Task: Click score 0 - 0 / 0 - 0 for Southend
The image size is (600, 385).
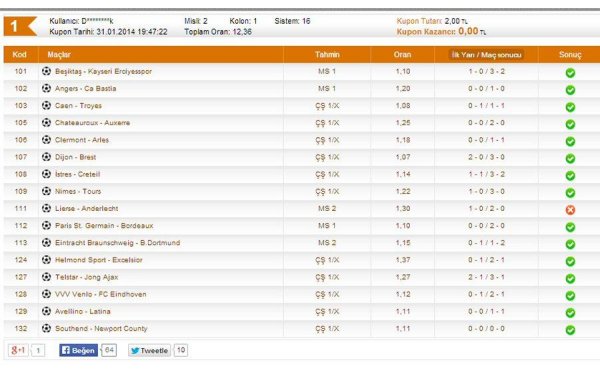Action: (486, 328)
